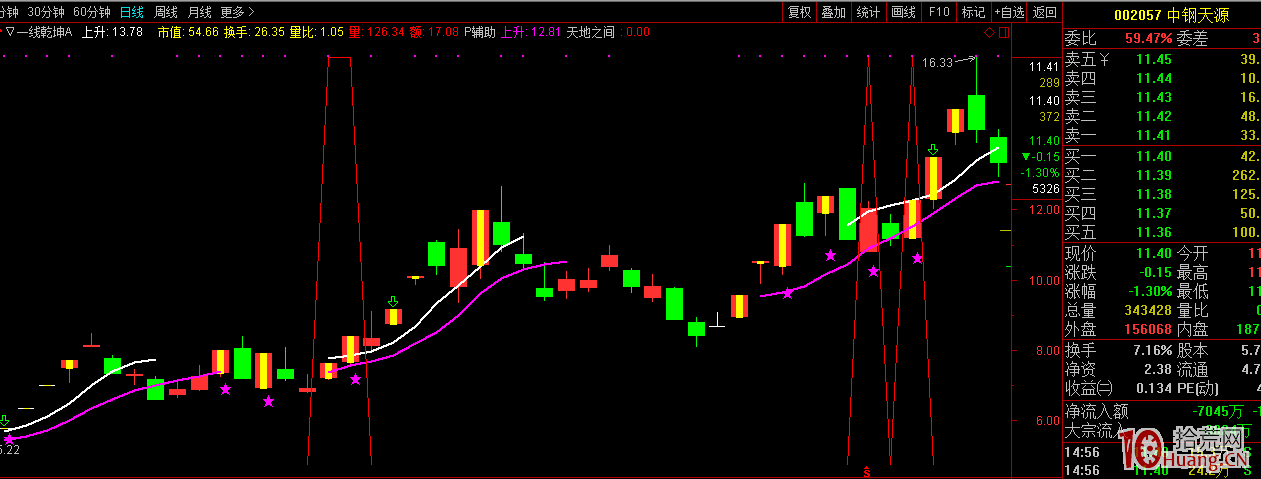Click the 上升: 13.78 indicator value
The width and height of the screenshot is (1261, 479).
[x=112, y=32]
